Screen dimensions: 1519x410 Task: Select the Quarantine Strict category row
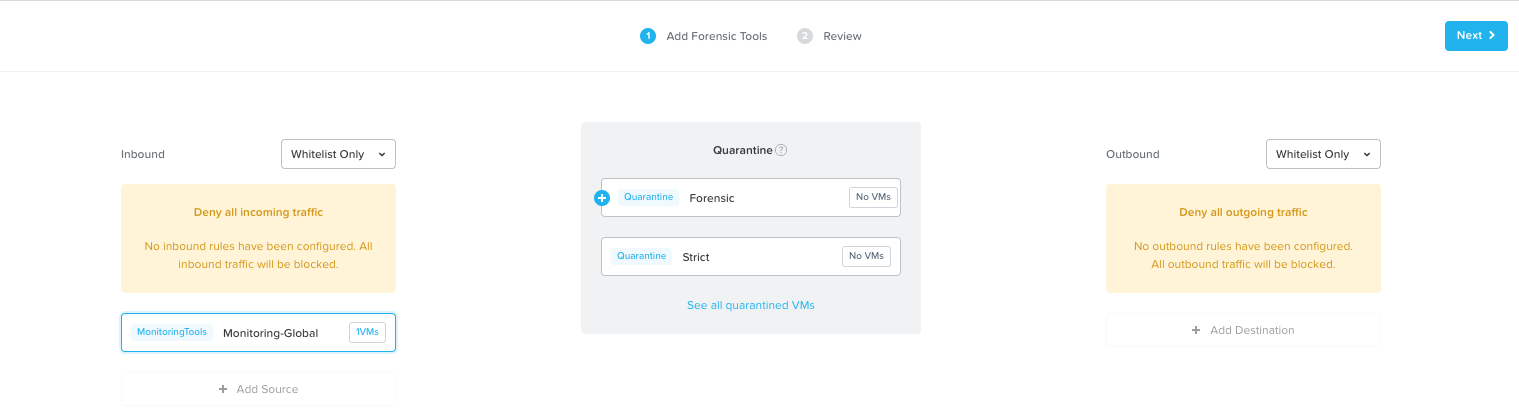tap(751, 256)
